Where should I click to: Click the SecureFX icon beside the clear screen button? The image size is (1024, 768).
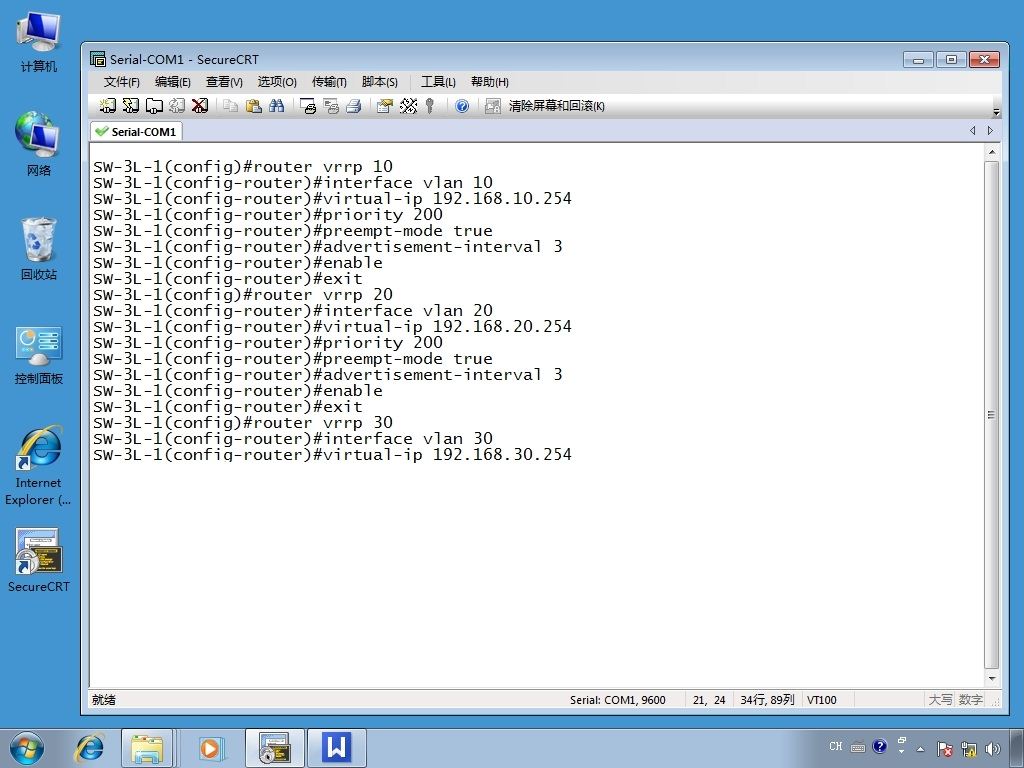click(x=493, y=106)
